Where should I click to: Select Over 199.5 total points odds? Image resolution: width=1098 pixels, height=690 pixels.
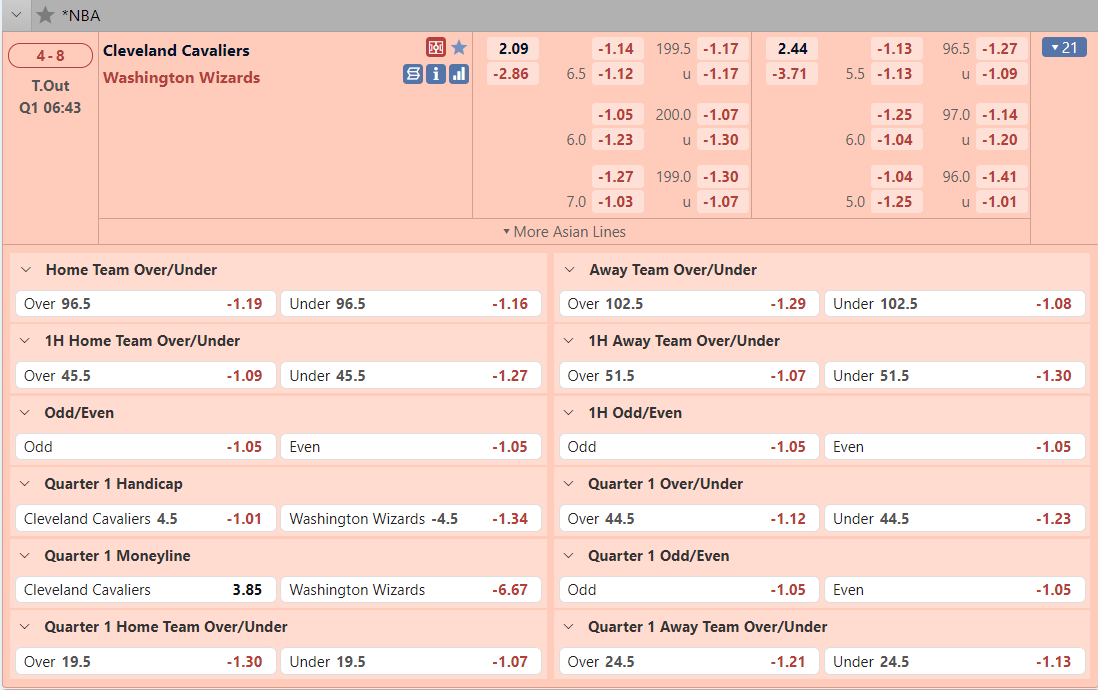coord(721,48)
